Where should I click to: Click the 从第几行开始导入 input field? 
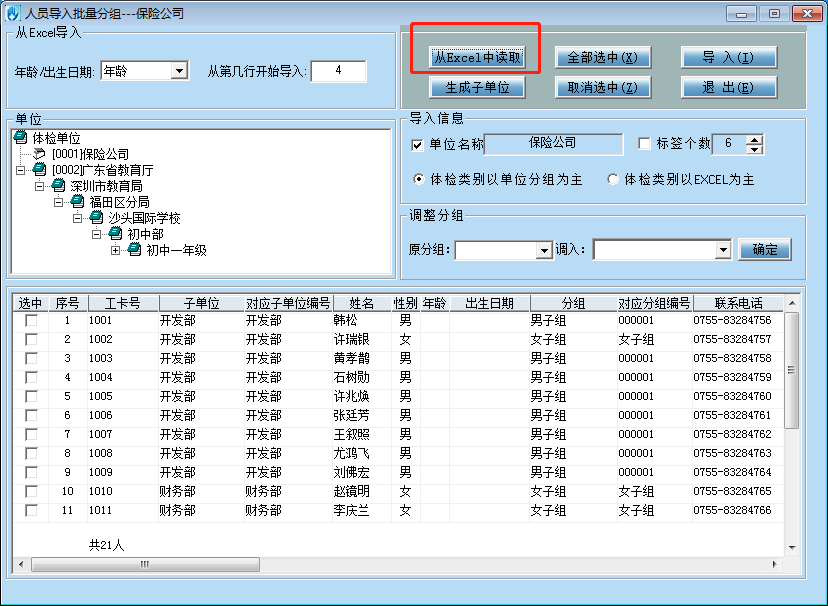(338, 71)
